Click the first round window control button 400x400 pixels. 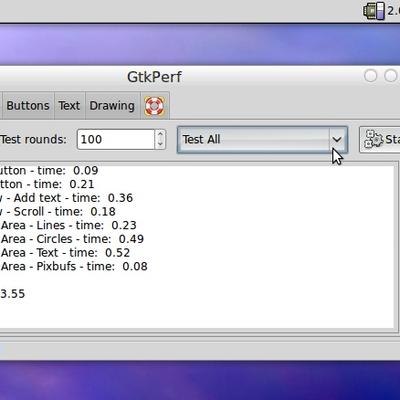tap(370, 76)
